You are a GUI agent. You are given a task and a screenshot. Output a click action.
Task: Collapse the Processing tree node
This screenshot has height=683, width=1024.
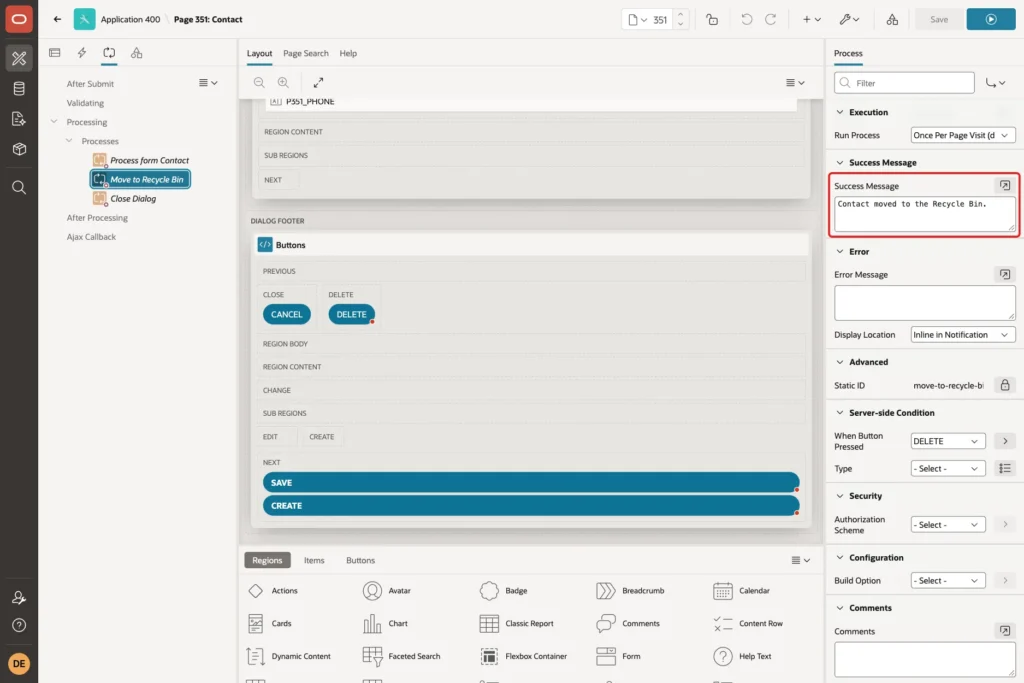pos(54,121)
